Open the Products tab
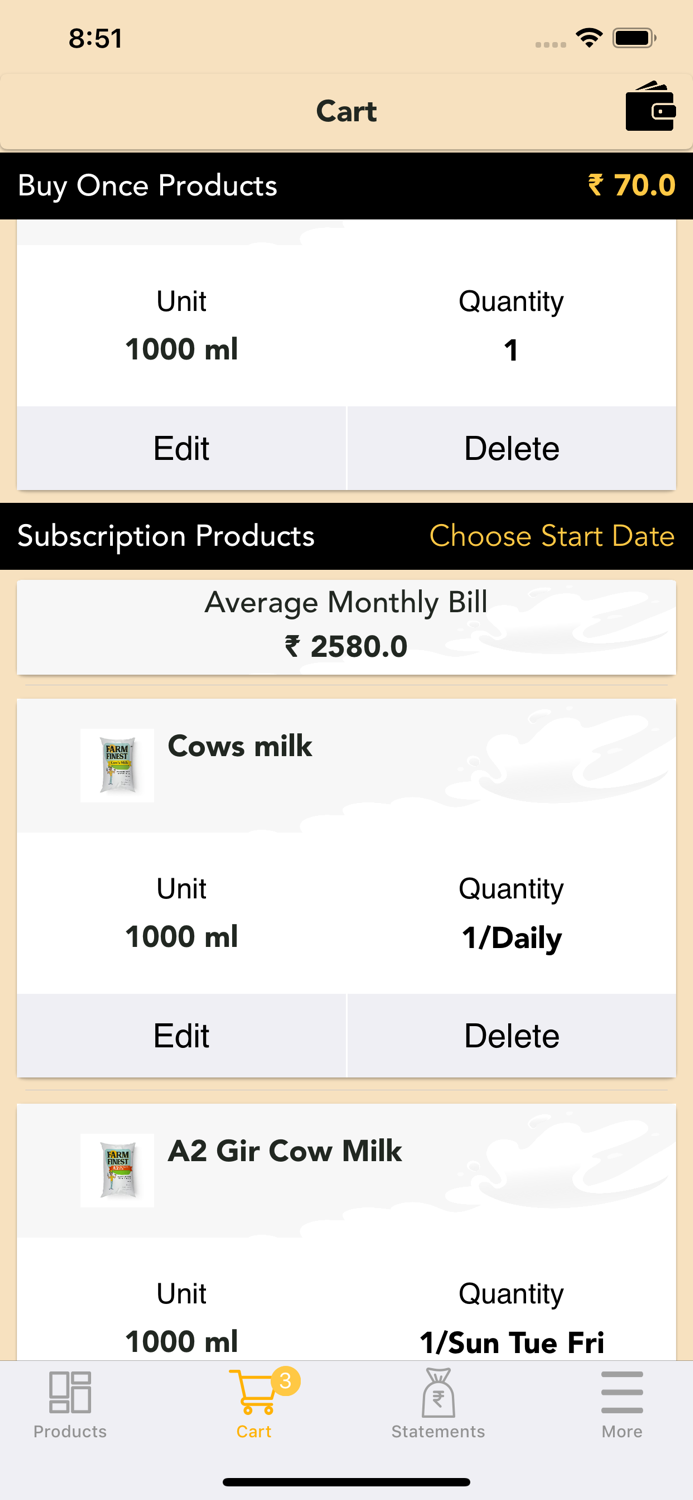 coord(70,1403)
